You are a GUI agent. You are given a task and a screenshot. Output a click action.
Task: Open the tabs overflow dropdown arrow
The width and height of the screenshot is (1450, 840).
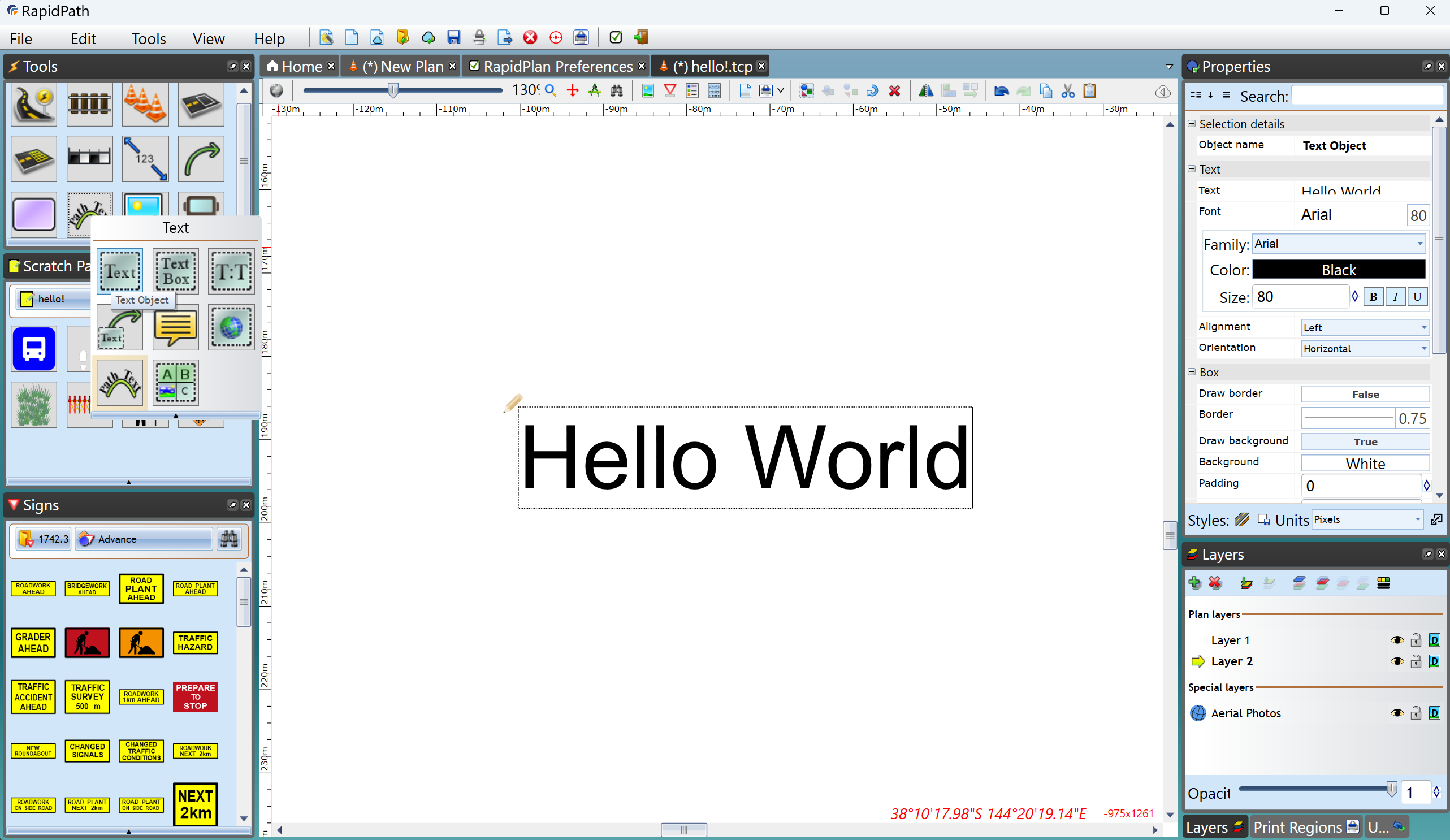tap(1169, 67)
